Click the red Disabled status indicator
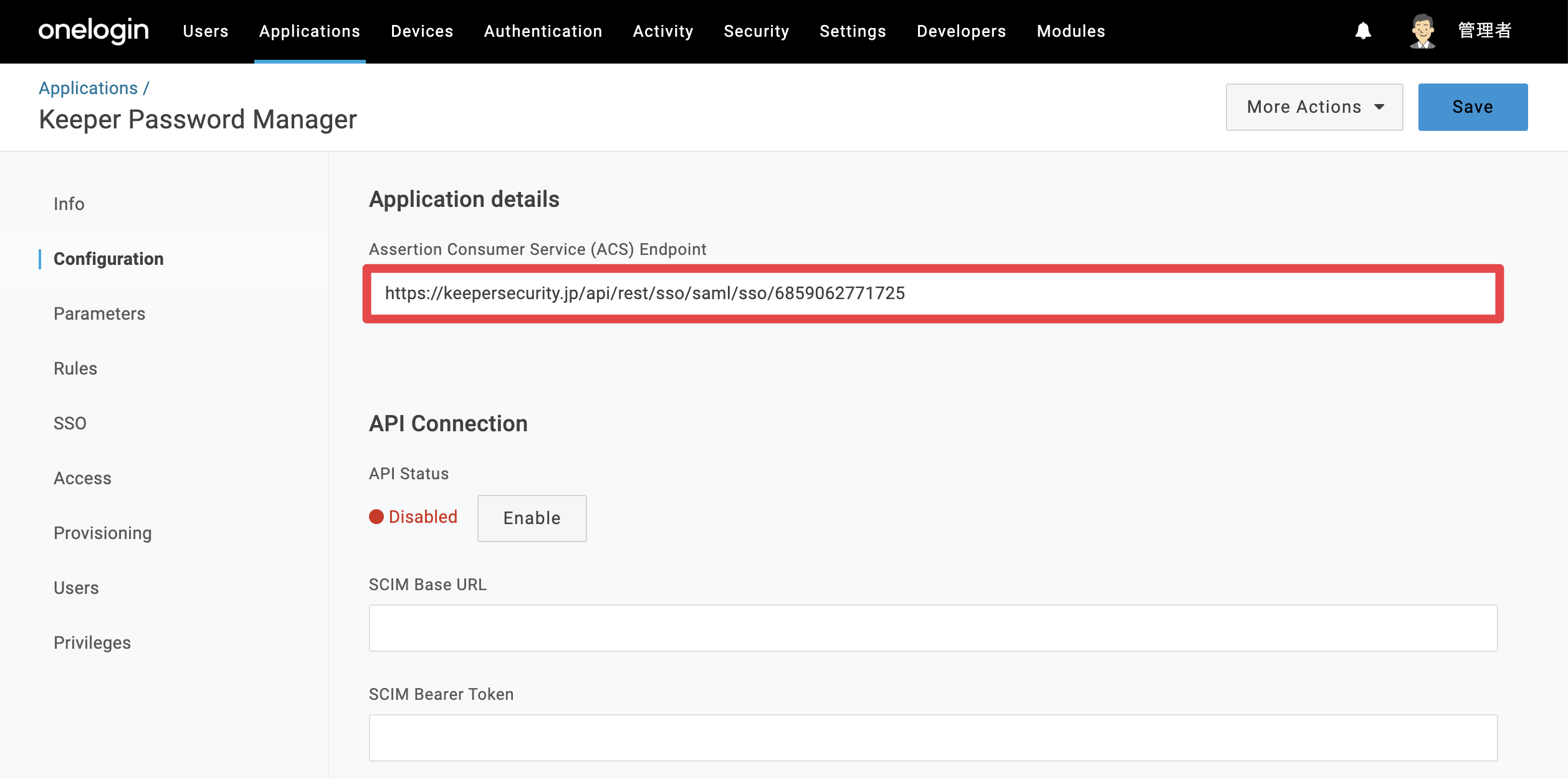The width and height of the screenshot is (1568, 779). coord(413,517)
